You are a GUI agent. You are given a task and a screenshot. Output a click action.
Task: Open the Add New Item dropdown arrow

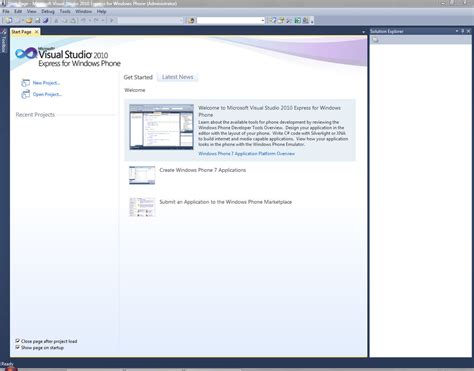[x=23, y=21]
